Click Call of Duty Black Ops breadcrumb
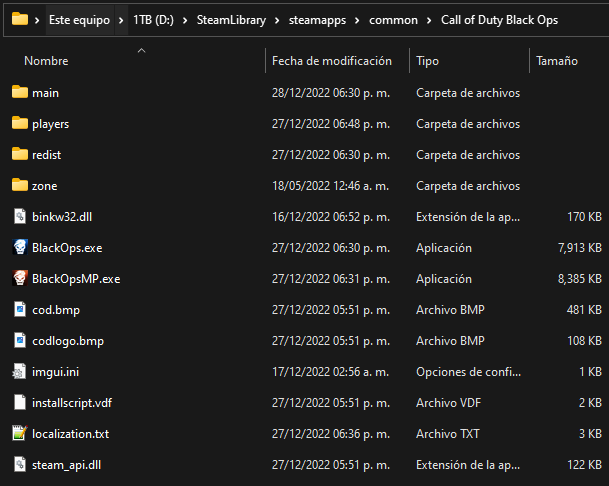 point(499,20)
